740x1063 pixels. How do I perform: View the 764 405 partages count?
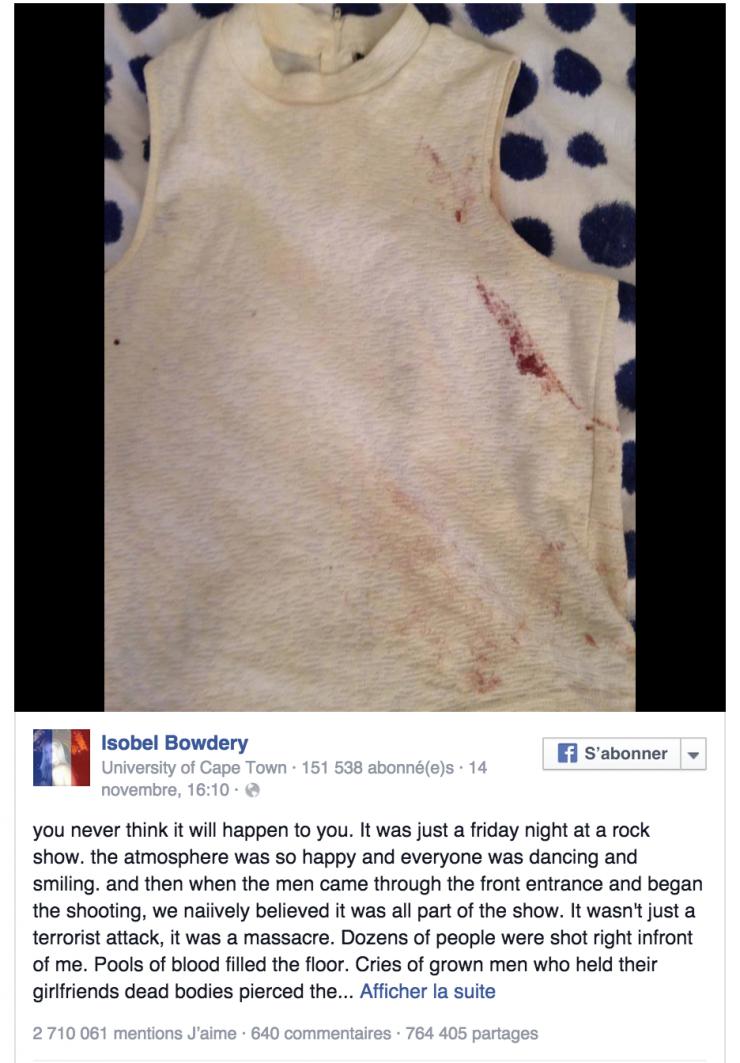[x=472, y=1033]
